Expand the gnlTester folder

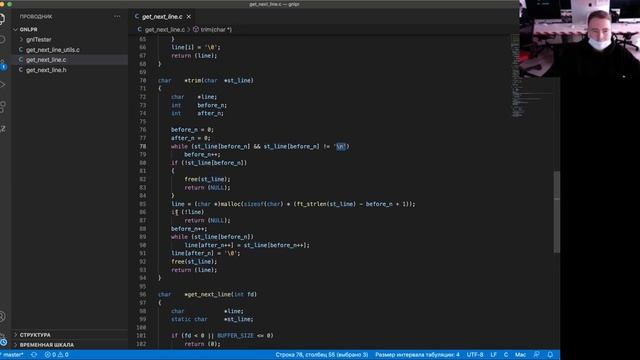pyautogui.click(x=38, y=40)
